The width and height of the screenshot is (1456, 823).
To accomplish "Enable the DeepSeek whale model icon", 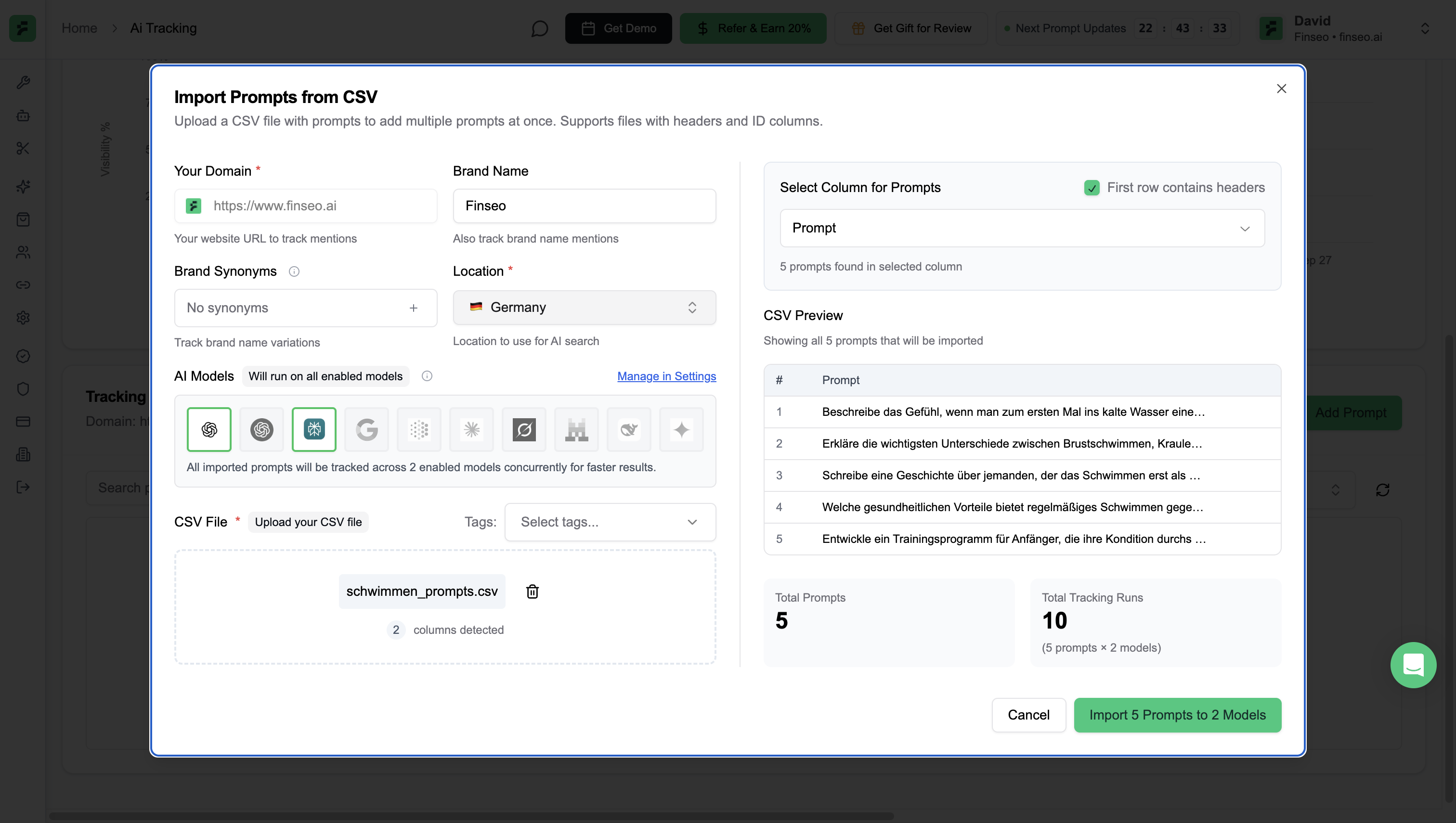I will (629, 430).
